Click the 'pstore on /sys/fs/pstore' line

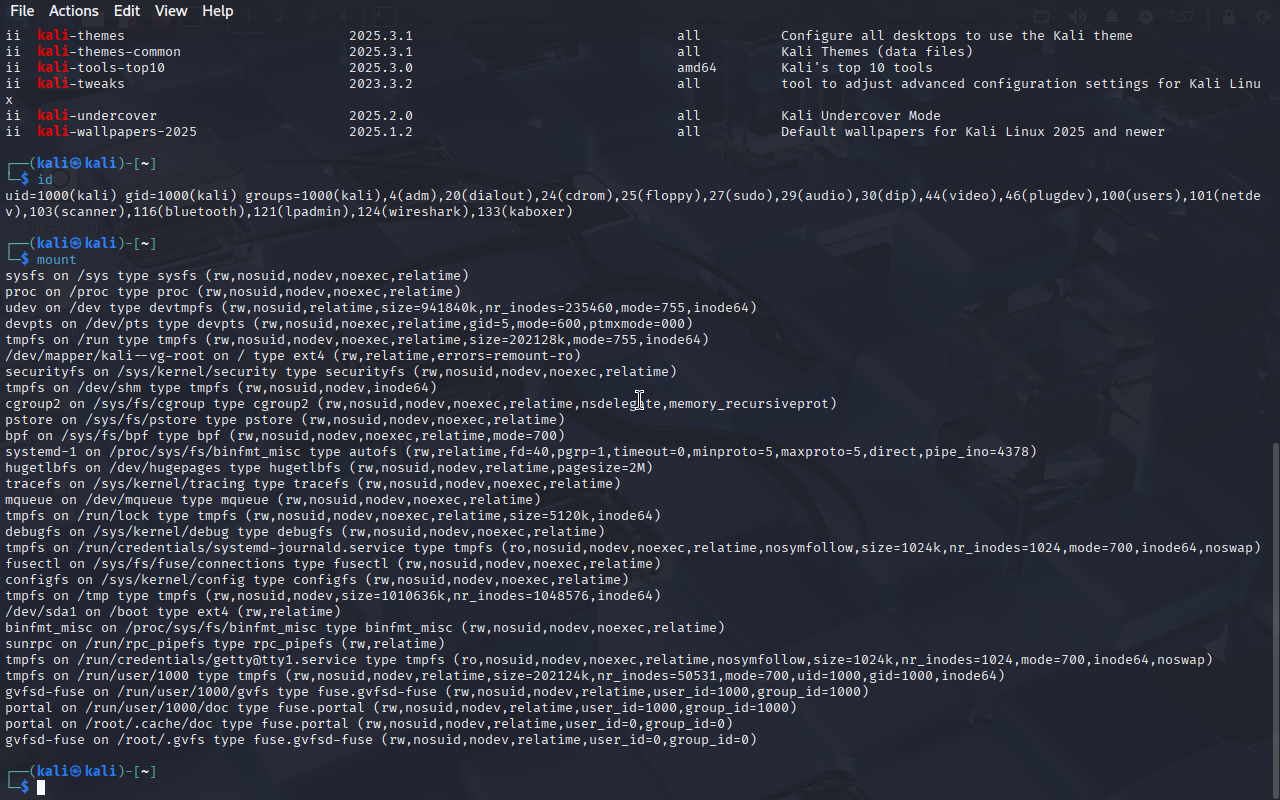point(285,420)
